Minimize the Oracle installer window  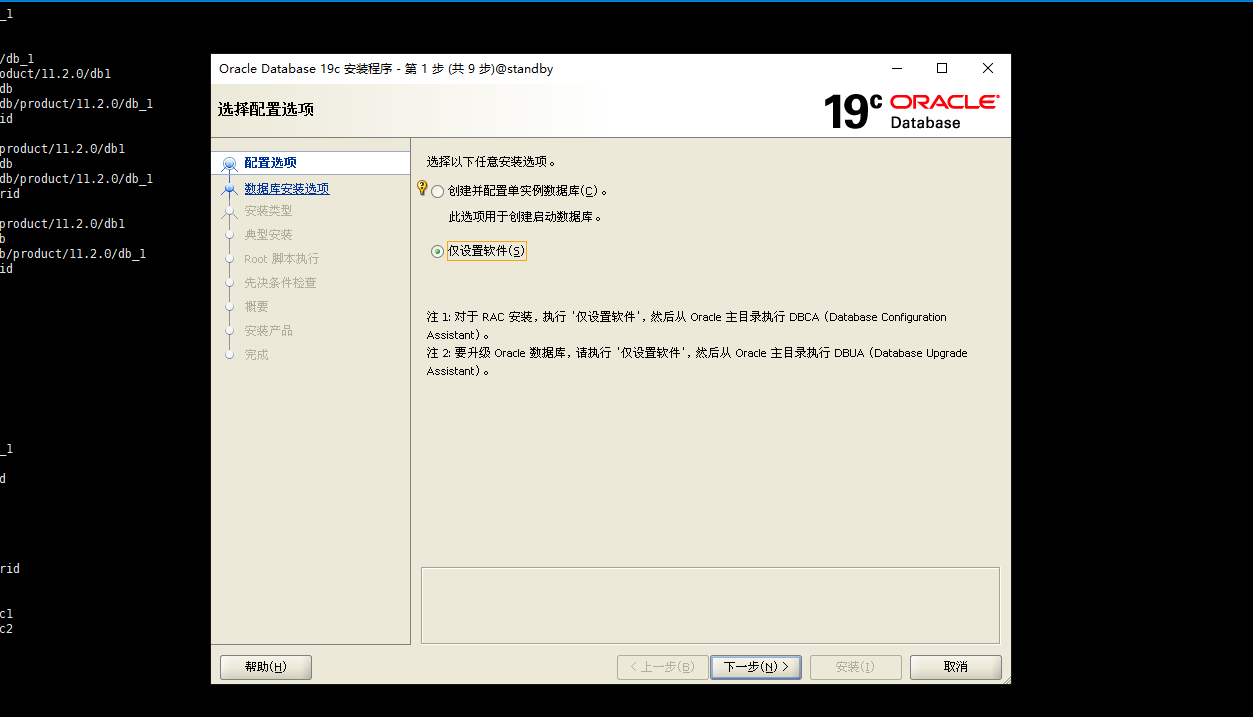(895, 69)
